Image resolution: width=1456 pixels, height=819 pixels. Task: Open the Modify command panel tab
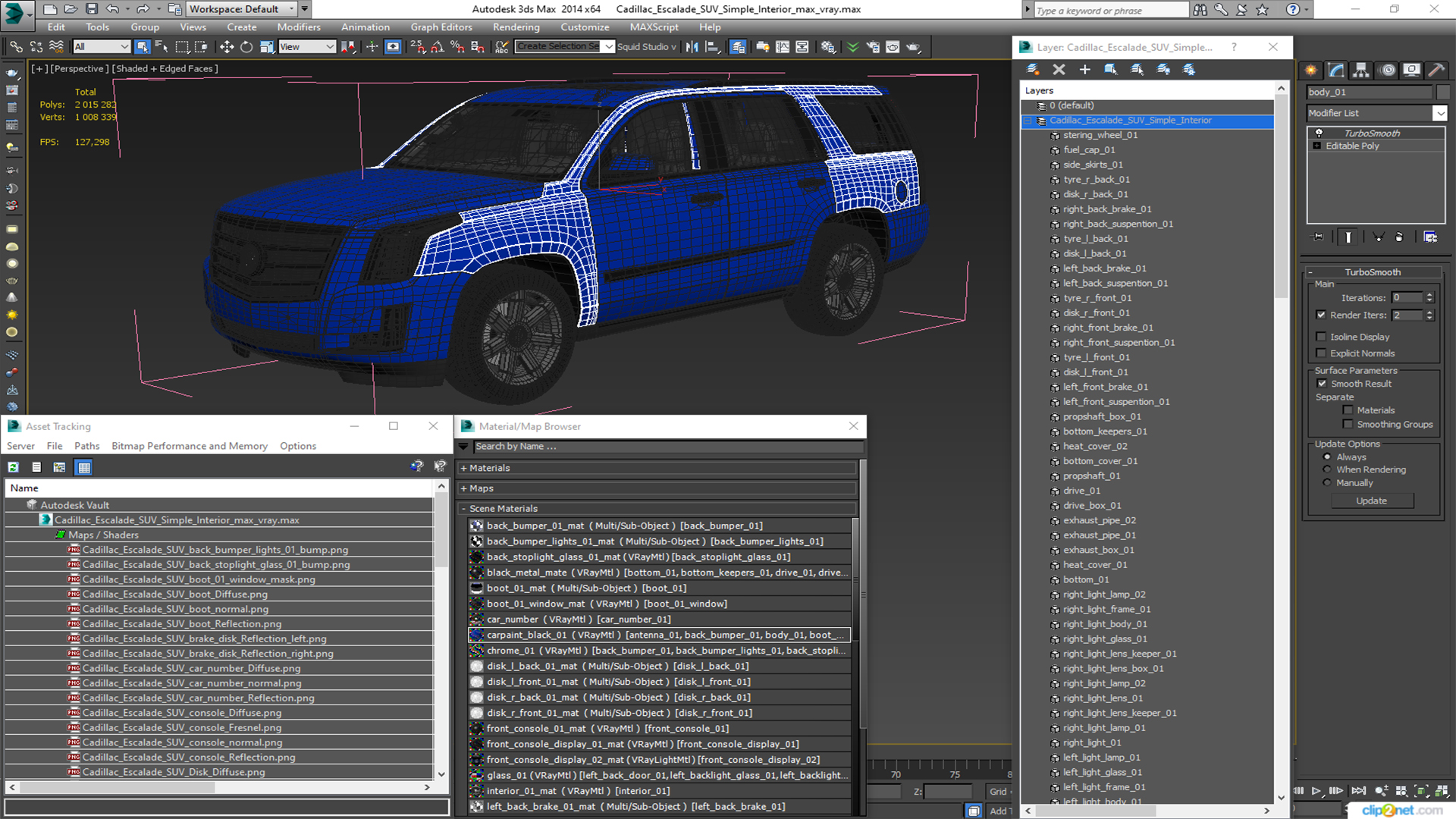coord(1336,70)
